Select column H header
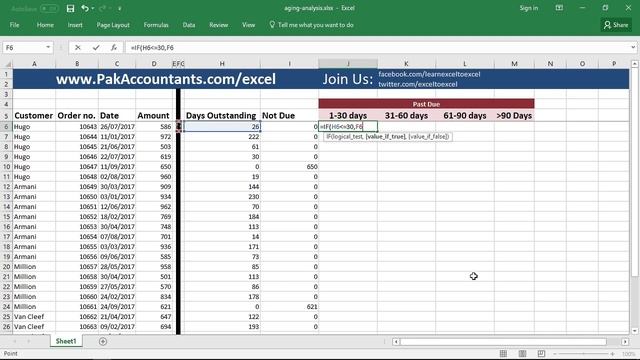This screenshot has height=360, width=640. coord(222,64)
